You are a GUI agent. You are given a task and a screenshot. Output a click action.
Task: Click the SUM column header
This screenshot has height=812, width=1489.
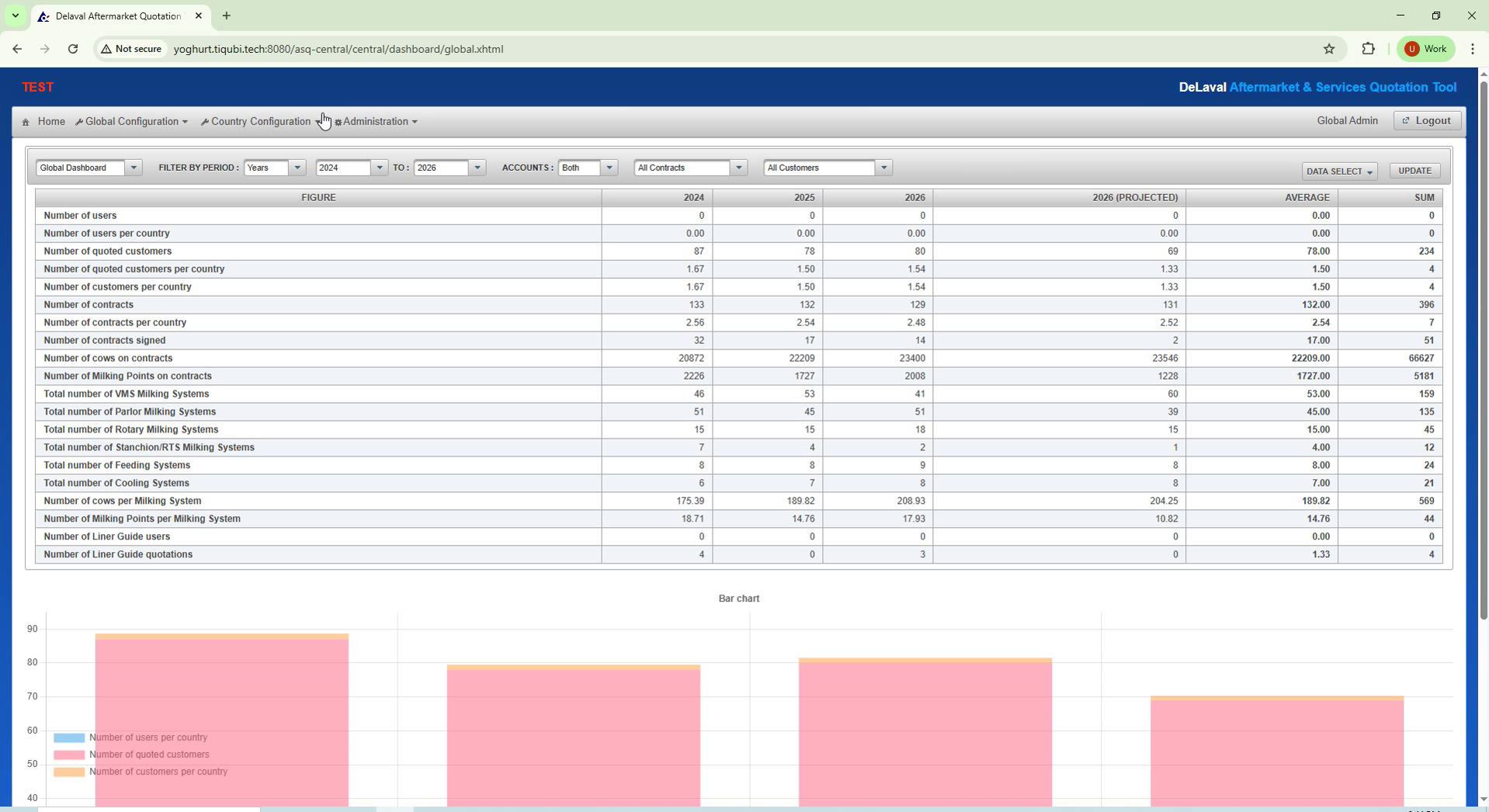(1390, 198)
